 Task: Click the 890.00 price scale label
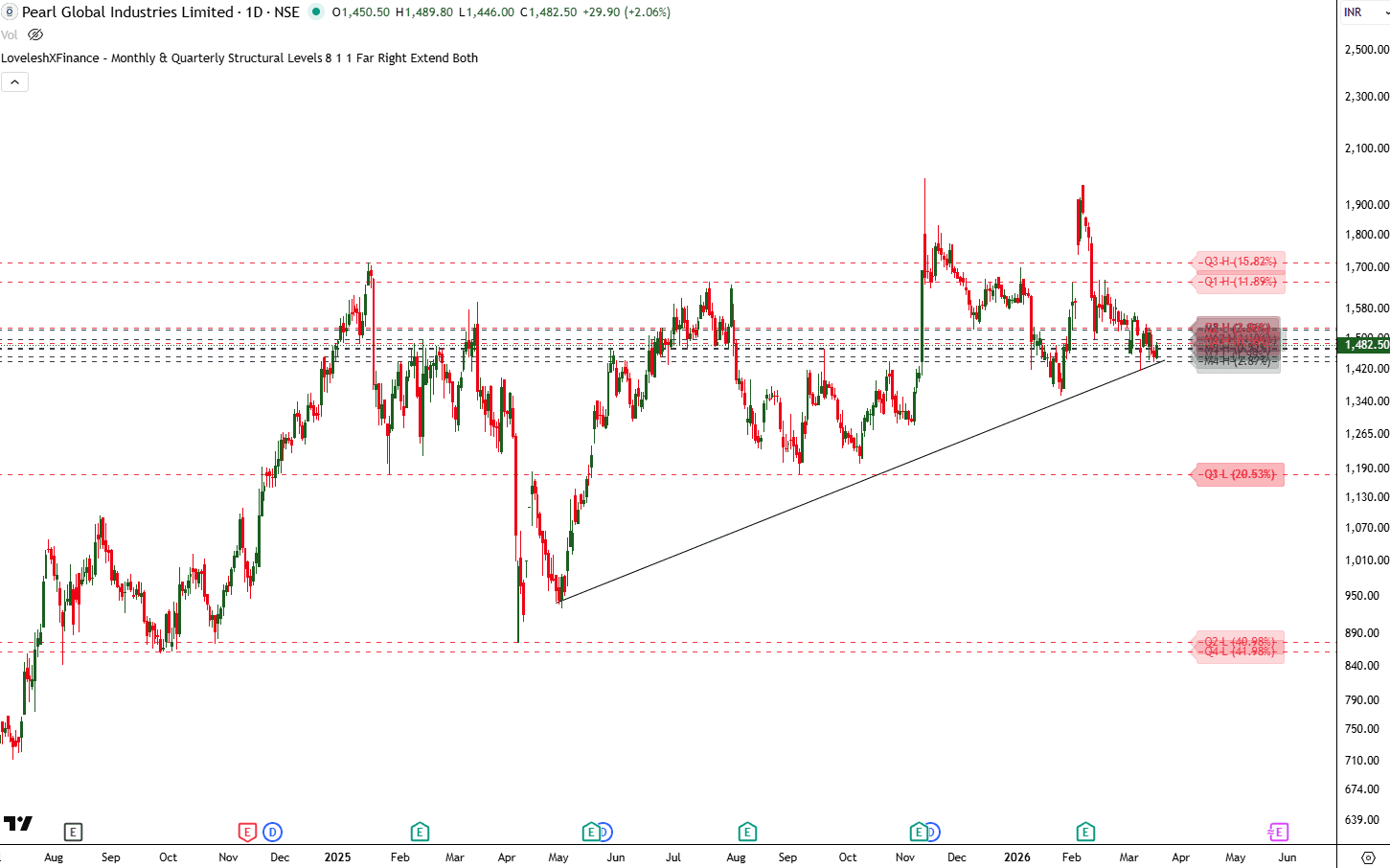coord(1362,633)
